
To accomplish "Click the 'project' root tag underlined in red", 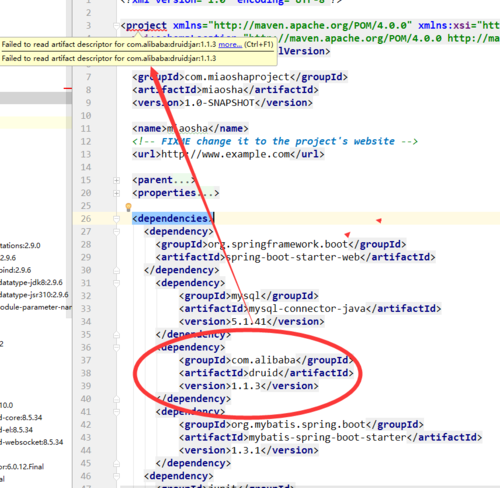I will pyautogui.click(x=146, y=26).
